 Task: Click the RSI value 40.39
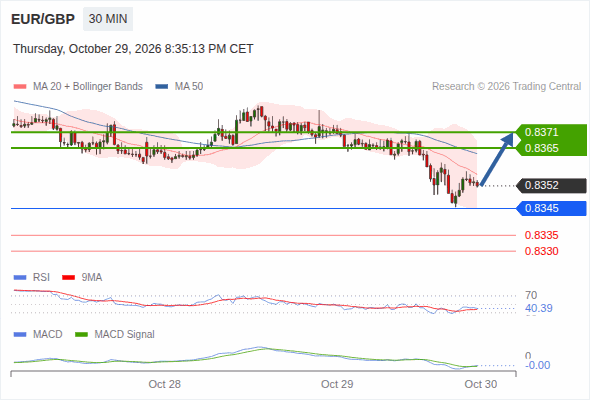(x=539, y=309)
